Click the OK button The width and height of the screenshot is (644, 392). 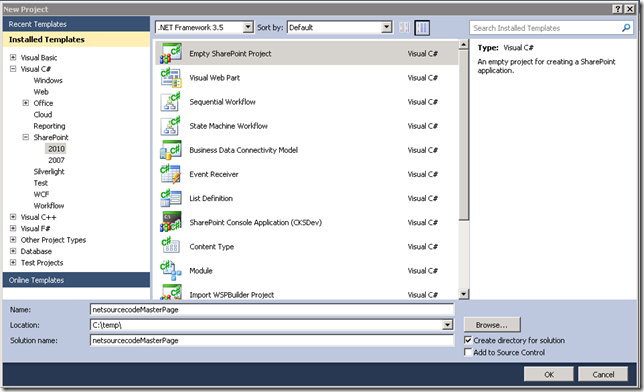(x=549, y=374)
